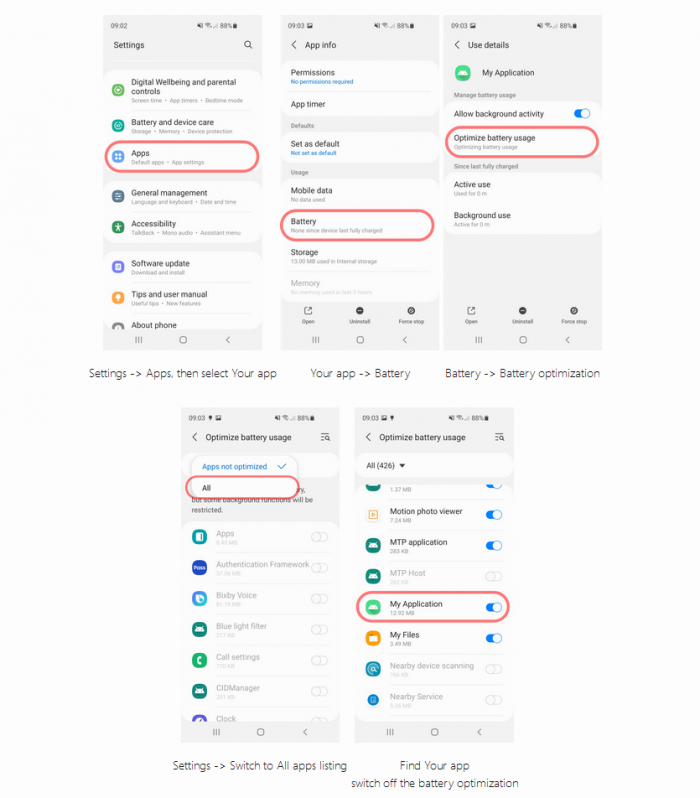Select 'Apps not optimized' dropdown option
Viewport: 700px width, 798px height.
click(244, 466)
